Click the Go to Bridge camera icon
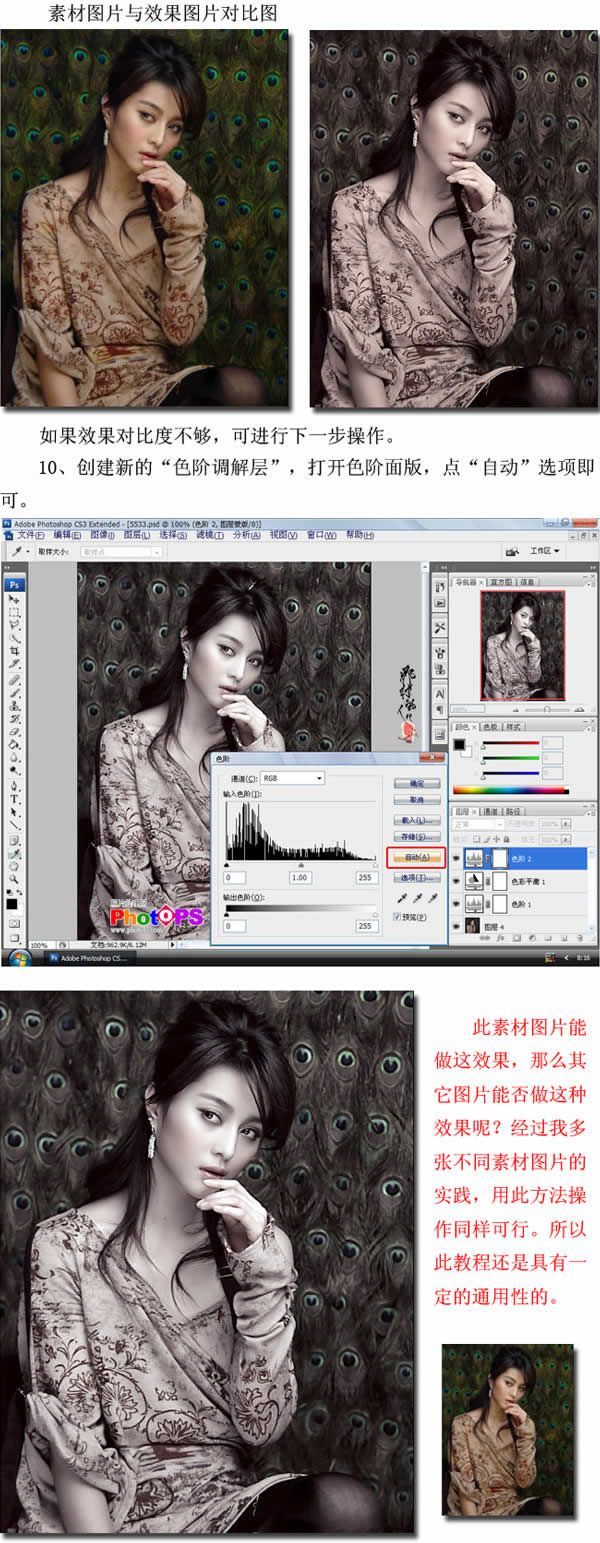Viewport: 600px width, 1543px height. (x=512, y=551)
